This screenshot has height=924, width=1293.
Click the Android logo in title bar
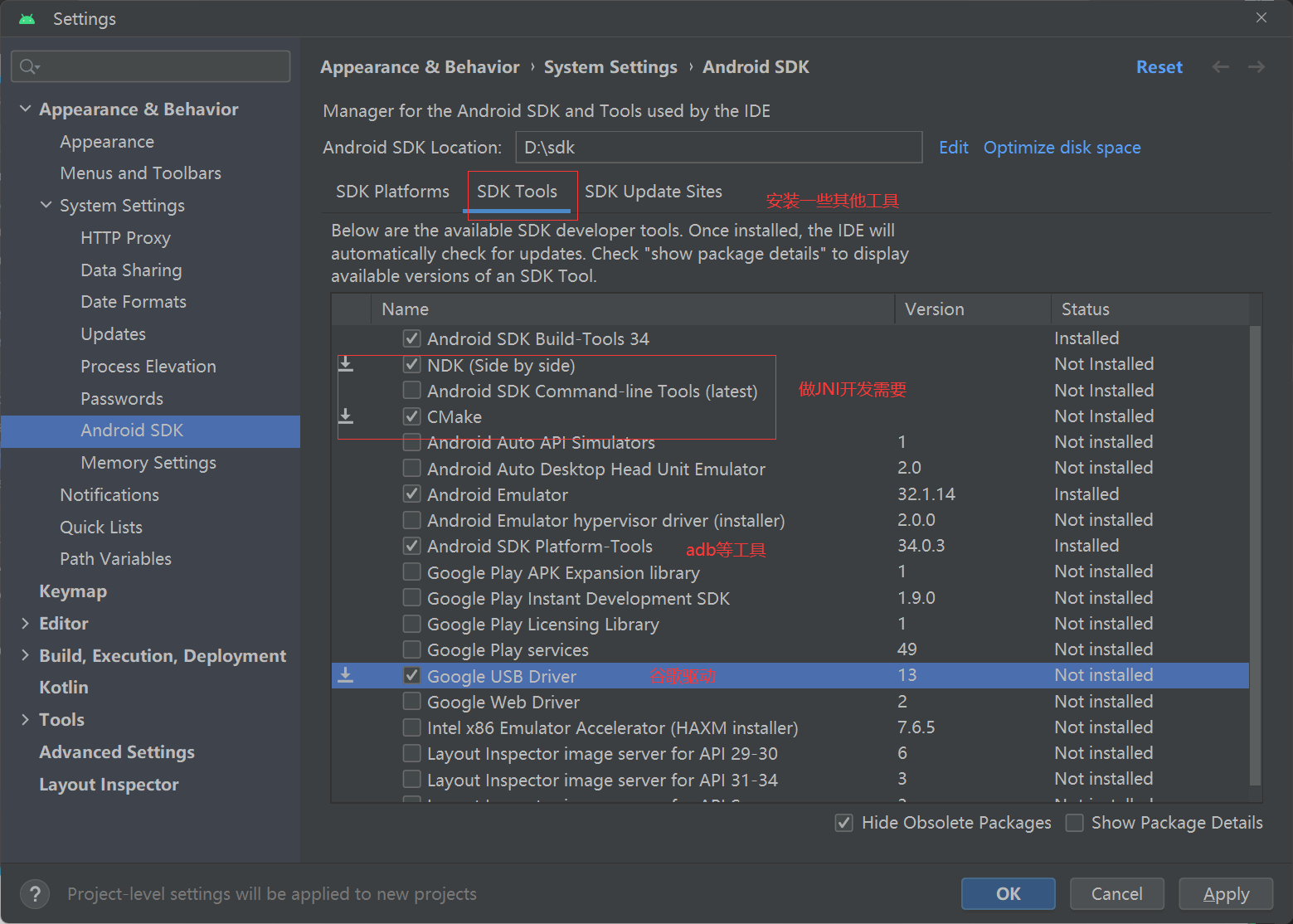[27, 19]
